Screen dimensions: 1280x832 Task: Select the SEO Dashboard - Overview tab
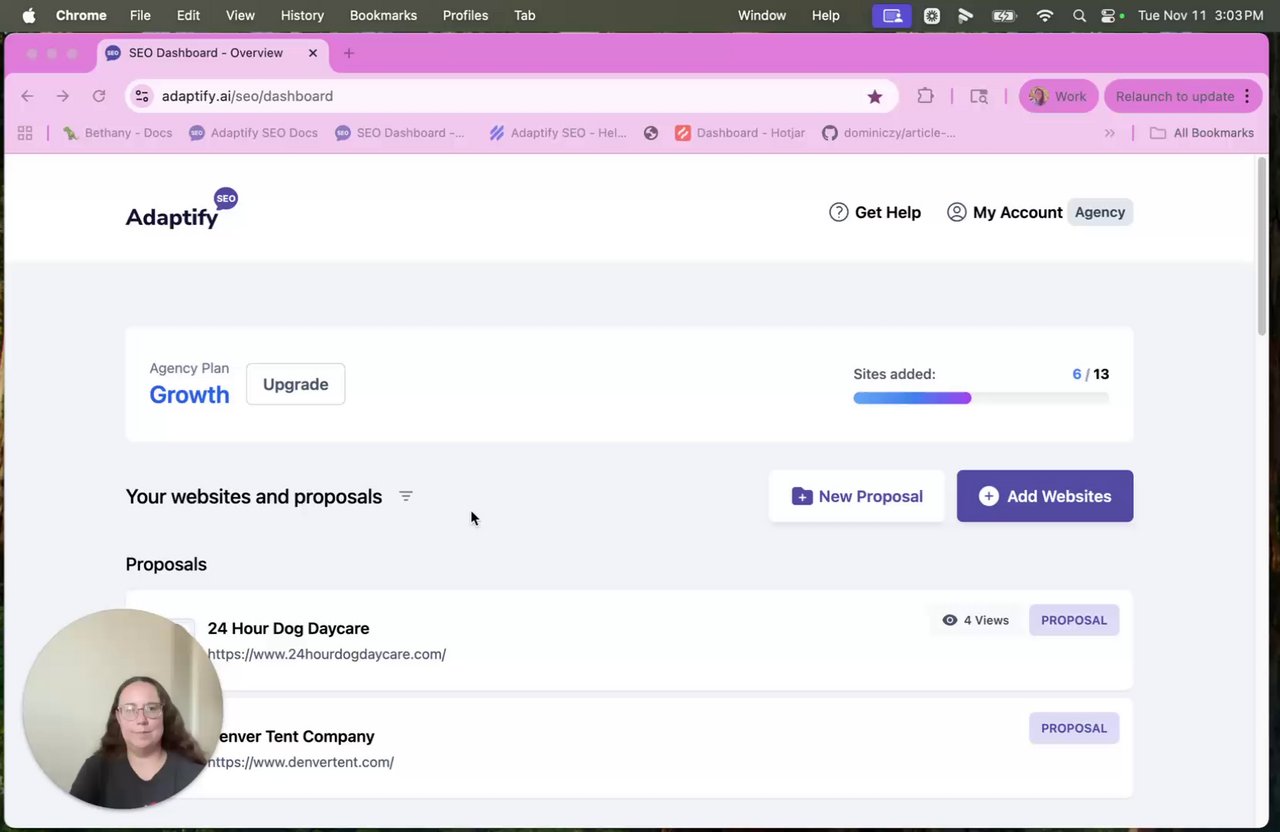212,53
